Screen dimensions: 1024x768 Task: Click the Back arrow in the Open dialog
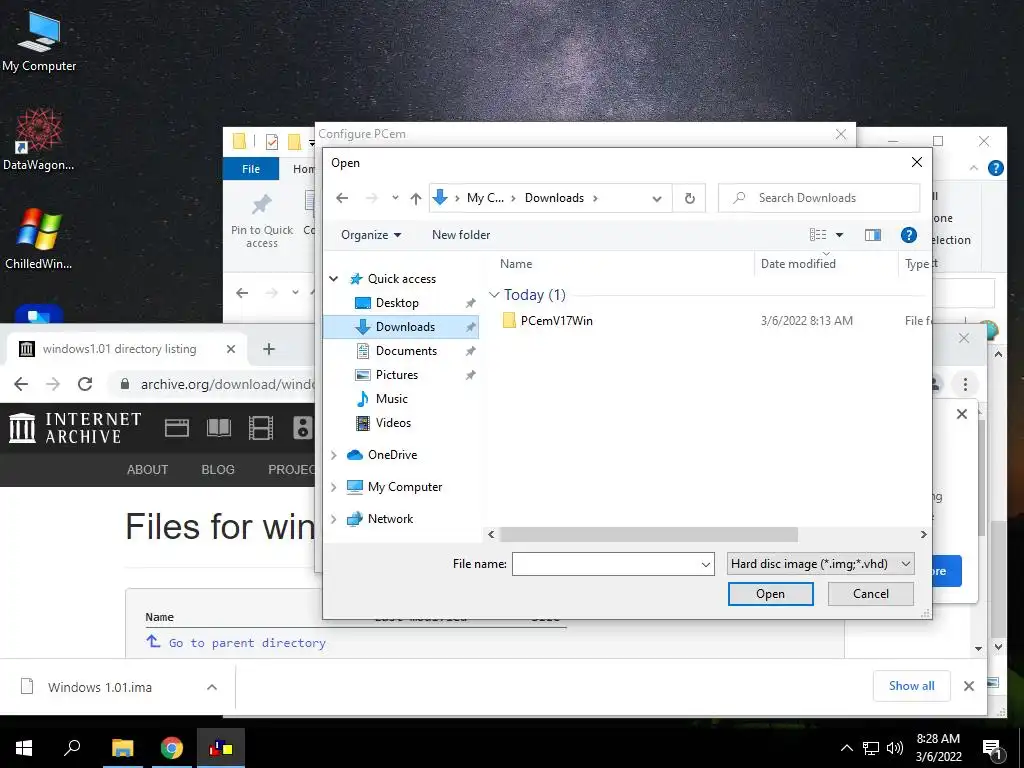tap(342, 198)
